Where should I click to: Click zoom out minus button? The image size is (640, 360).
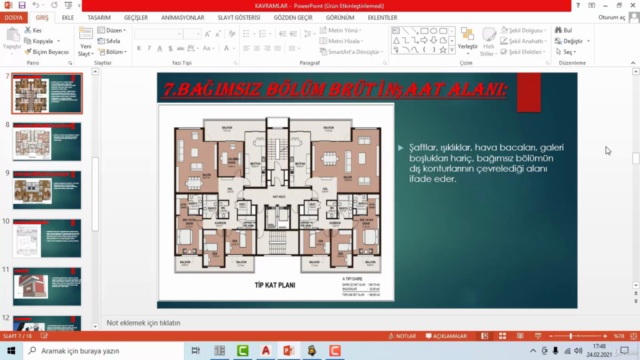coord(551,336)
